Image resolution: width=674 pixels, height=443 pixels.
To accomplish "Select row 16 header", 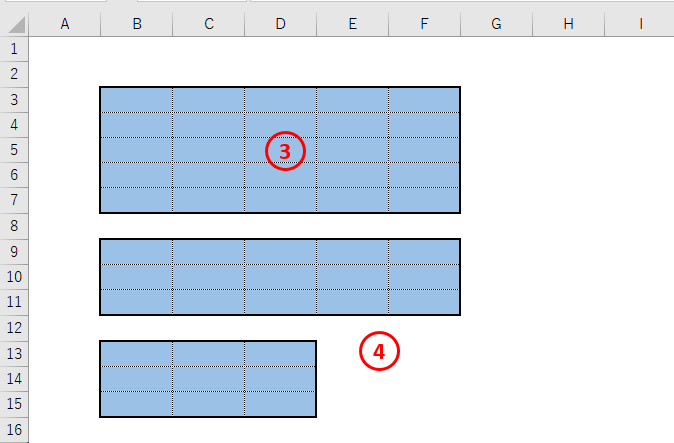I will 14,429.
